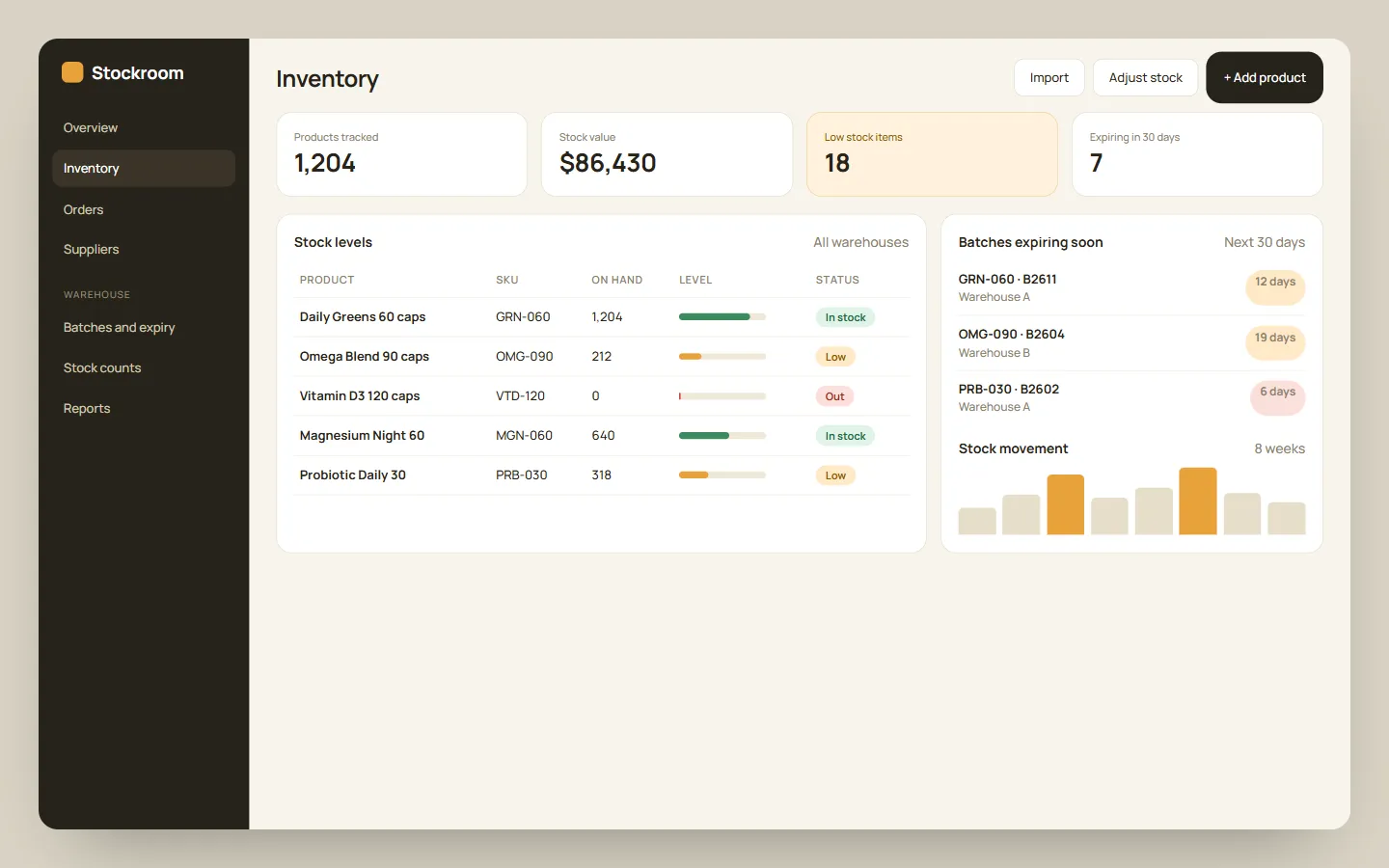
Task: Click Magnesium Night In stock badge
Action: (845, 436)
